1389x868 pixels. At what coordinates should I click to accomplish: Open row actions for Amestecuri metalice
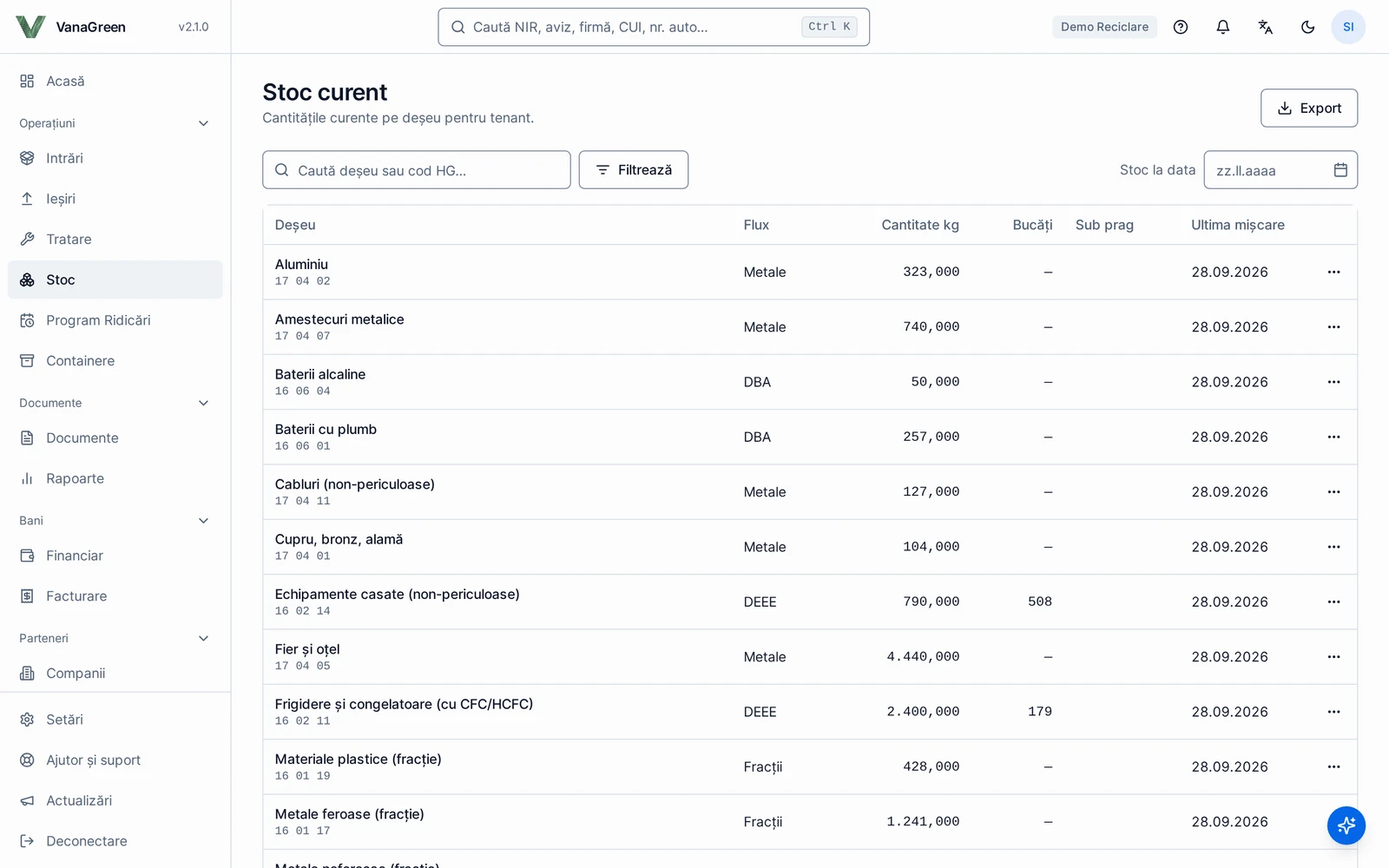pyautogui.click(x=1333, y=327)
